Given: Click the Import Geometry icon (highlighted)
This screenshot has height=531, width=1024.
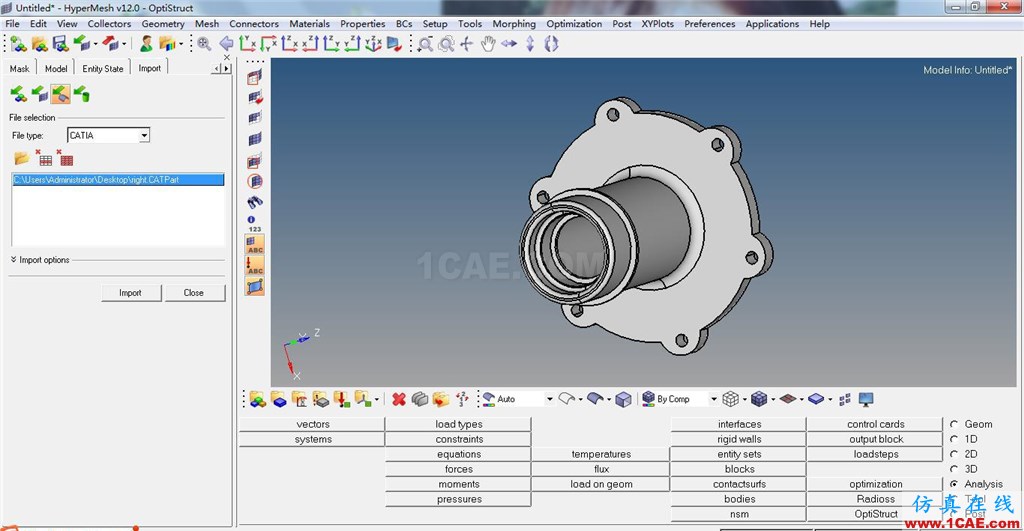Looking at the screenshot, I should (x=60, y=94).
